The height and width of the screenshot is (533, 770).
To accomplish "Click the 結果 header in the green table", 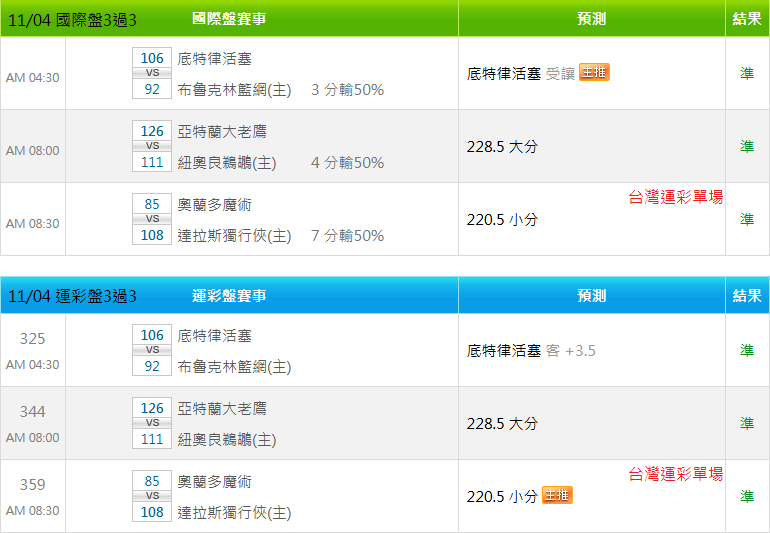I will point(747,19).
